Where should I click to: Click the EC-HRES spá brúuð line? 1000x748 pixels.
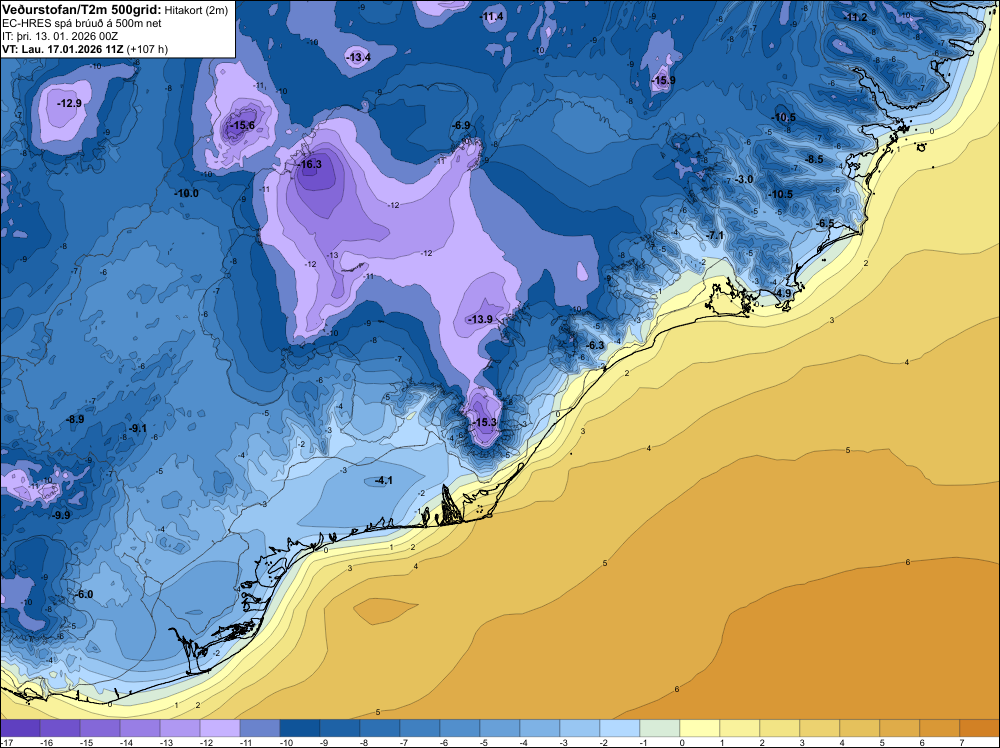tap(82, 23)
